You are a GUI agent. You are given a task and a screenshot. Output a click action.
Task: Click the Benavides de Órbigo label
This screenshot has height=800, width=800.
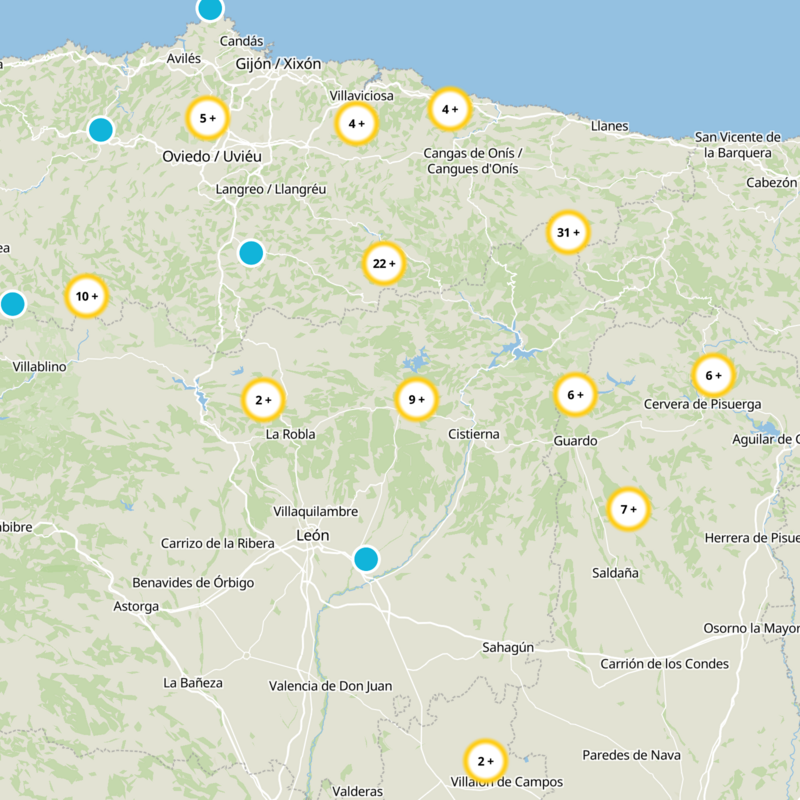193,583
